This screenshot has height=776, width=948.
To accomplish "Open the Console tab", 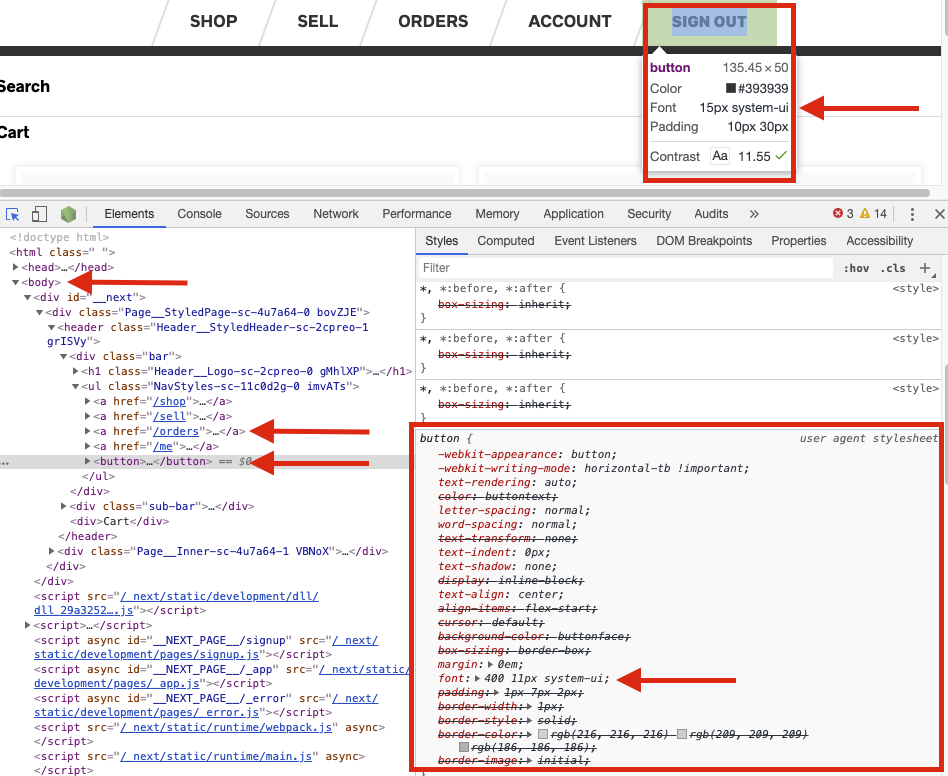I will 200,214.
